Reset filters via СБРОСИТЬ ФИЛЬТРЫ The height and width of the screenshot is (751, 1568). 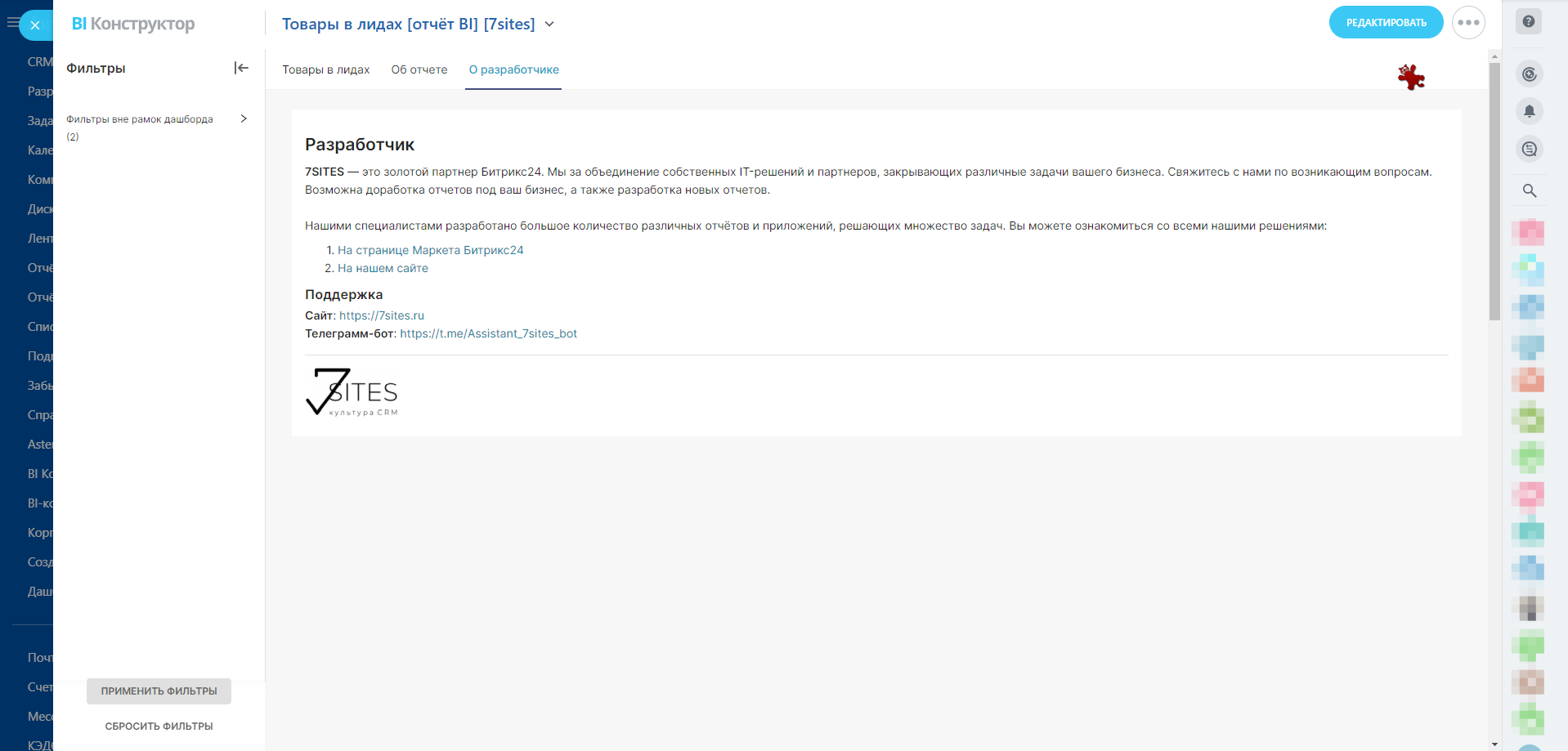click(x=159, y=726)
